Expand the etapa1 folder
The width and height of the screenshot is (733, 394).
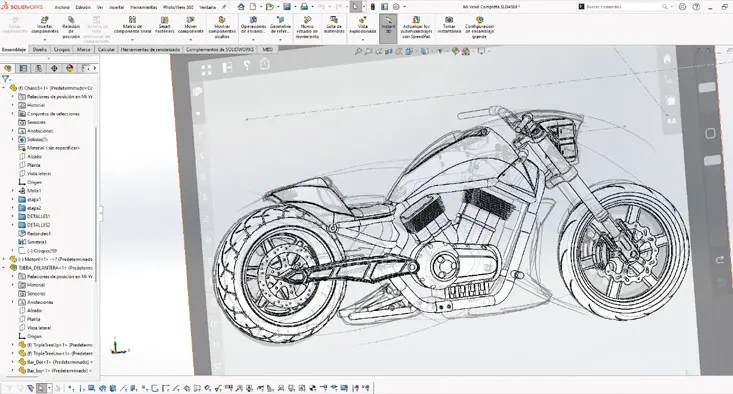click(x=13, y=199)
